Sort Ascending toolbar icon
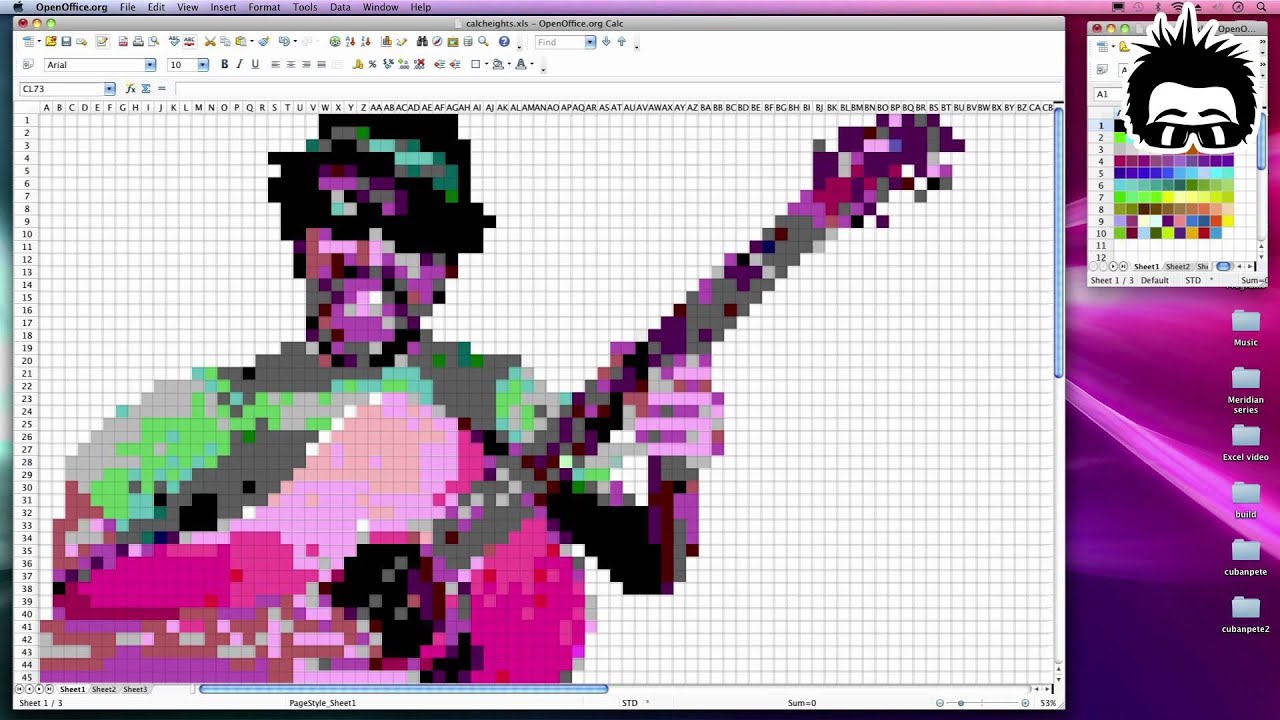Image resolution: width=1280 pixels, height=720 pixels. click(x=350, y=41)
